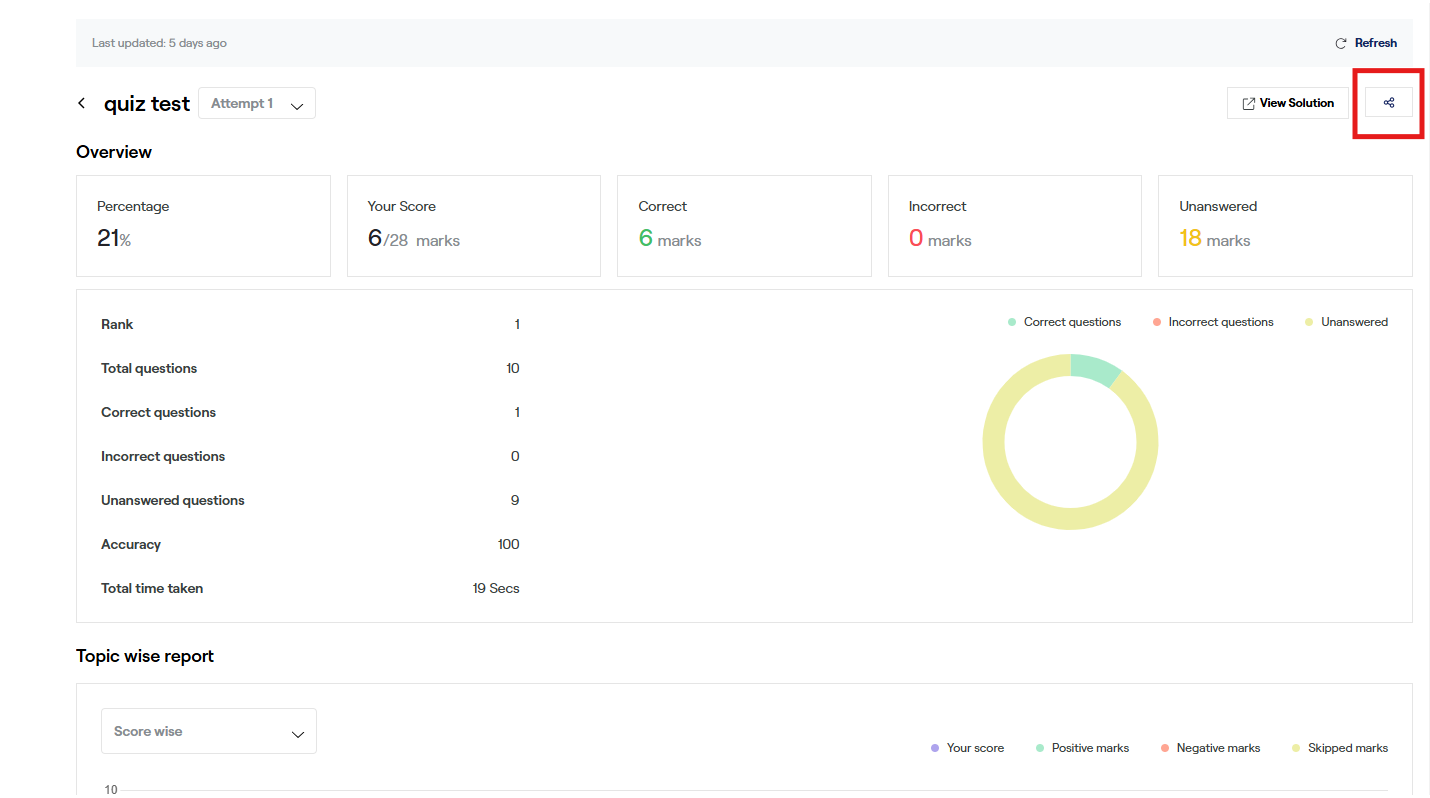Select the Percentage overview card

coord(203,226)
